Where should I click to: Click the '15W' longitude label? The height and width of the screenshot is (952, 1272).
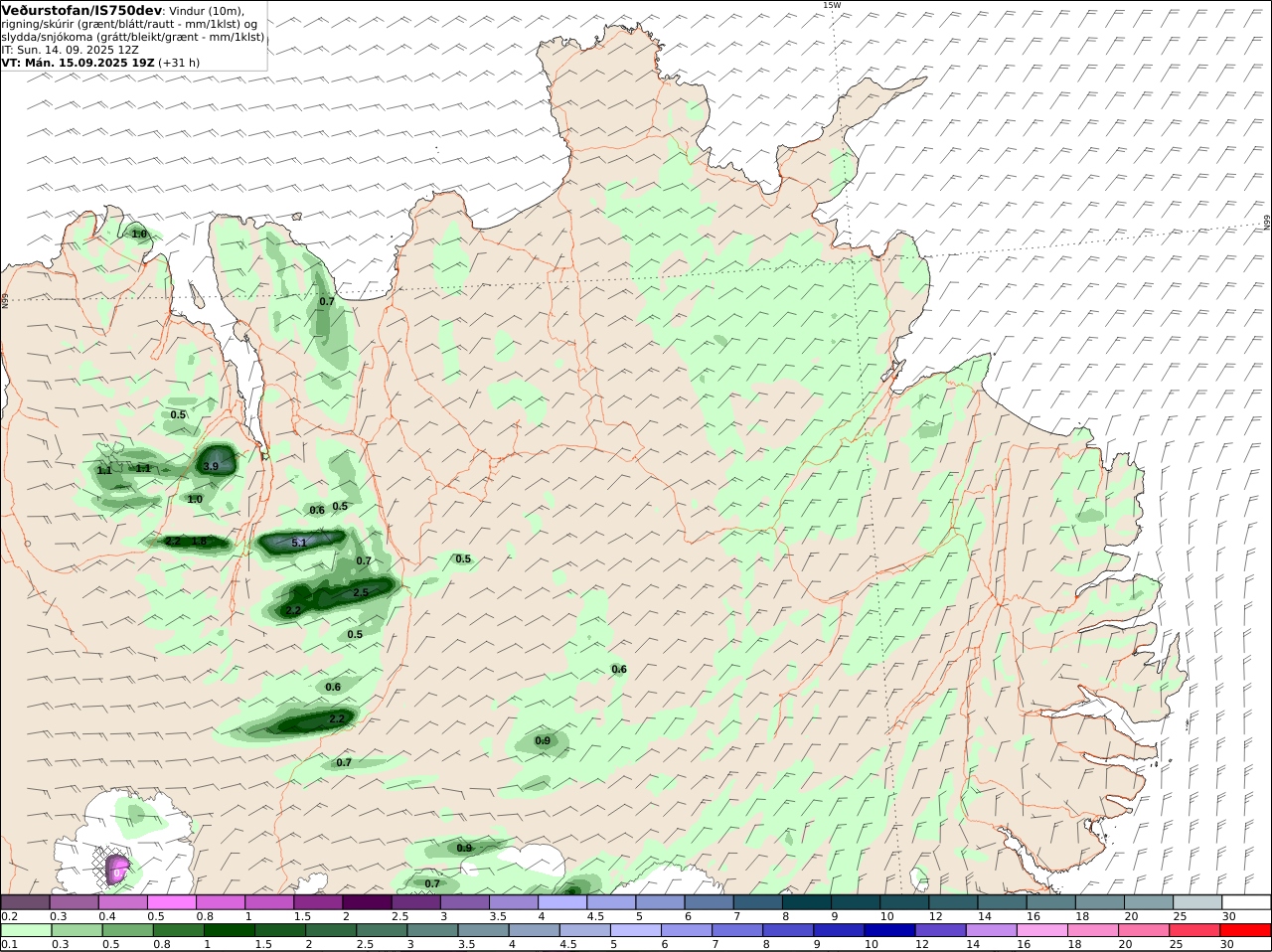tap(832, 5)
